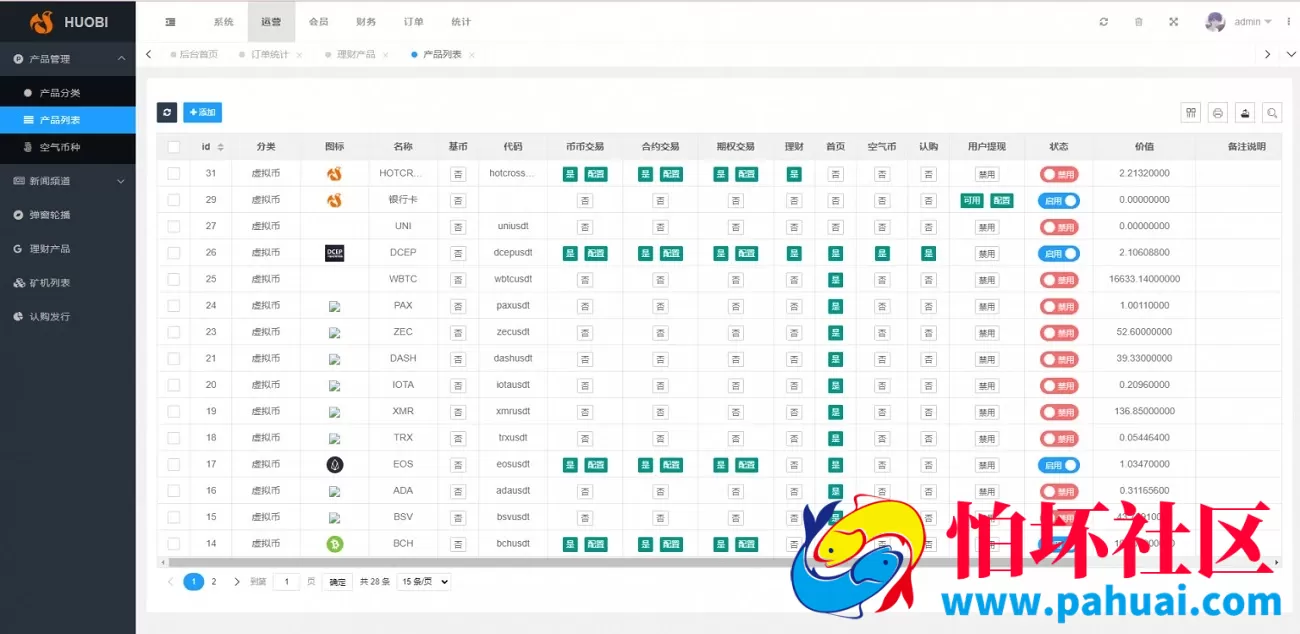Check the row checkbox for id 26
The image size is (1300, 634).
[174, 253]
